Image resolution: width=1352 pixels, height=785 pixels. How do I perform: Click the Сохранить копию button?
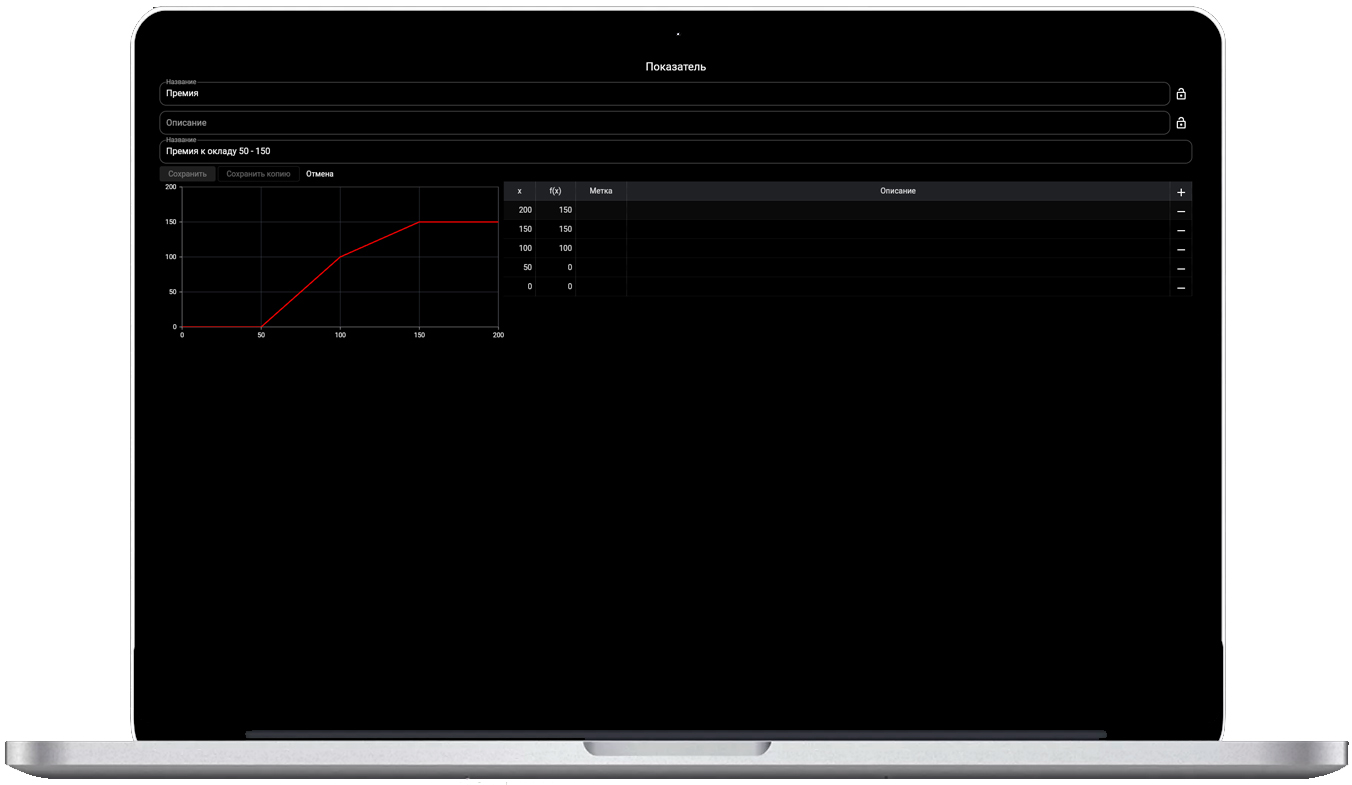pyautogui.click(x=258, y=174)
